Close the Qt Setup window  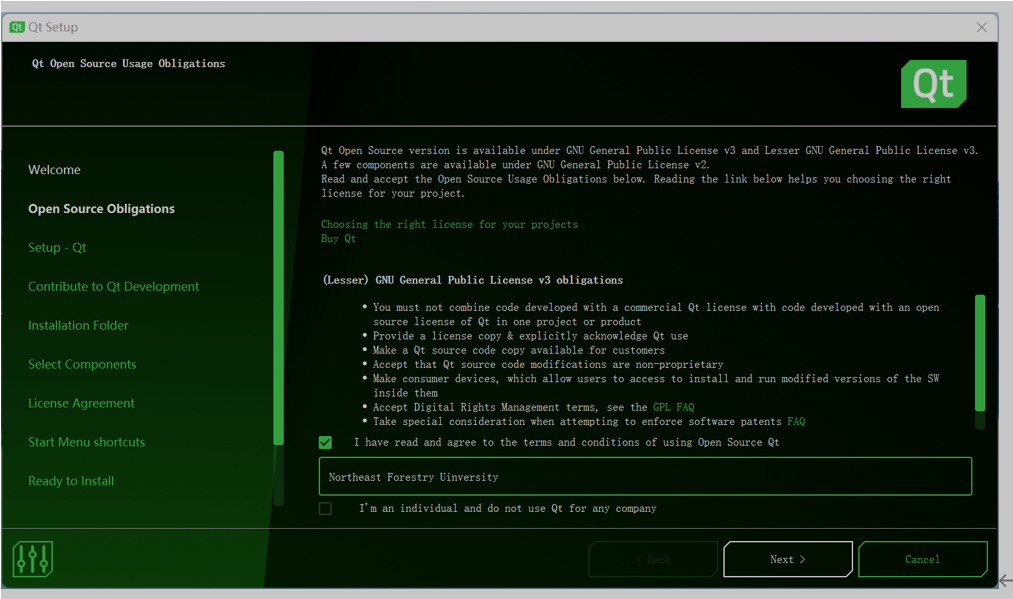[x=981, y=27]
